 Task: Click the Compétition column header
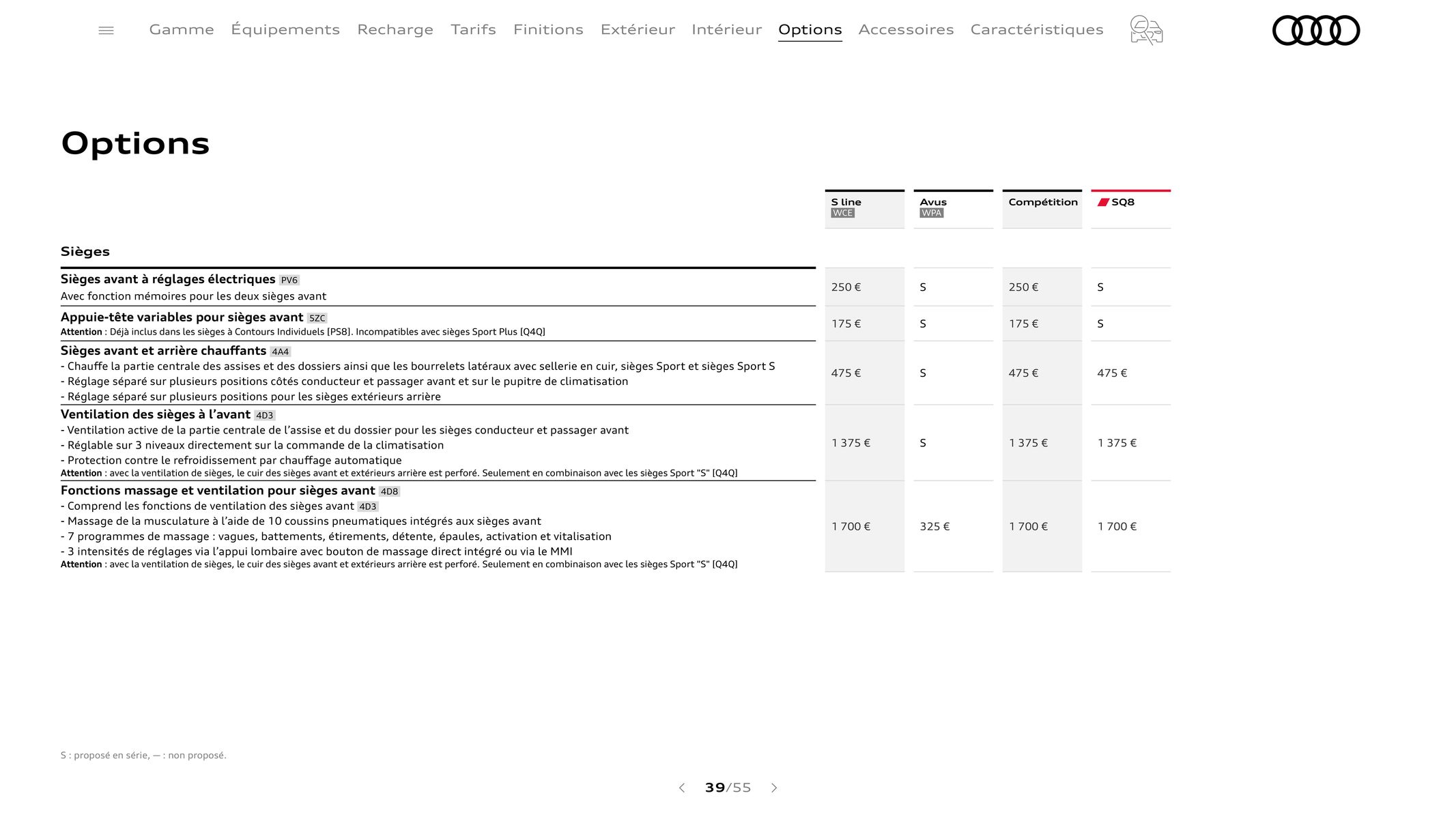tap(1042, 209)
